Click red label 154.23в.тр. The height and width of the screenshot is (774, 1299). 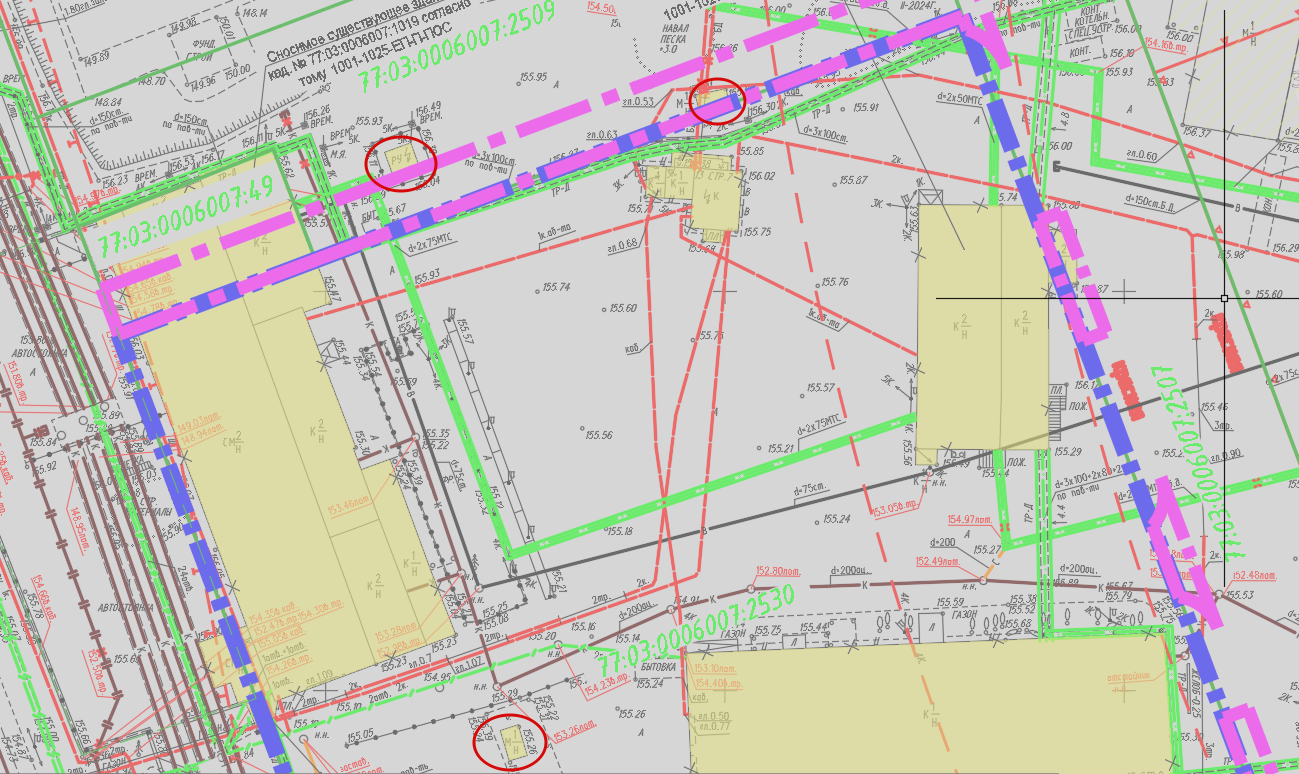point(607,685)
